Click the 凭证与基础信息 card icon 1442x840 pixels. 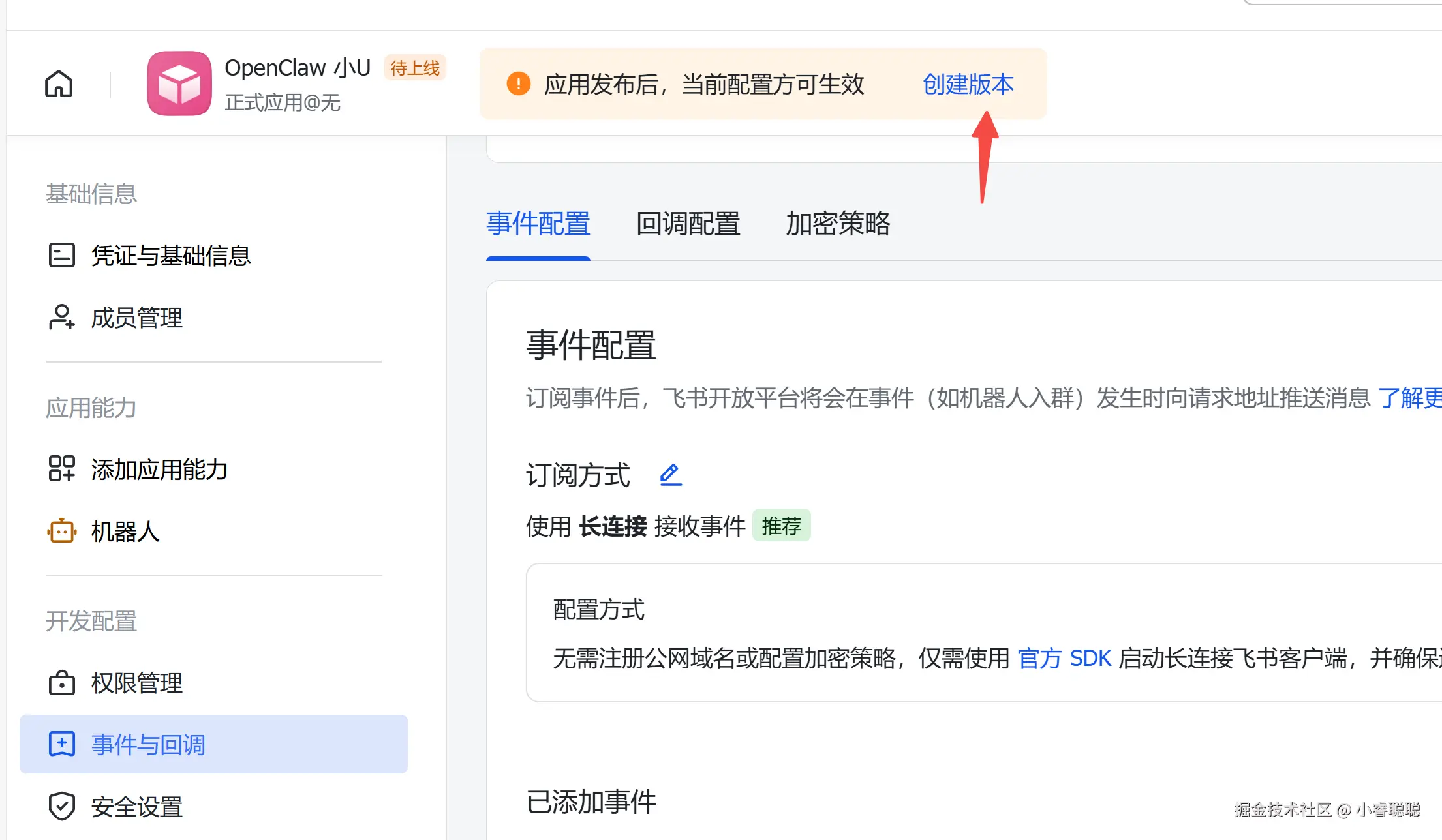point(62,255)
